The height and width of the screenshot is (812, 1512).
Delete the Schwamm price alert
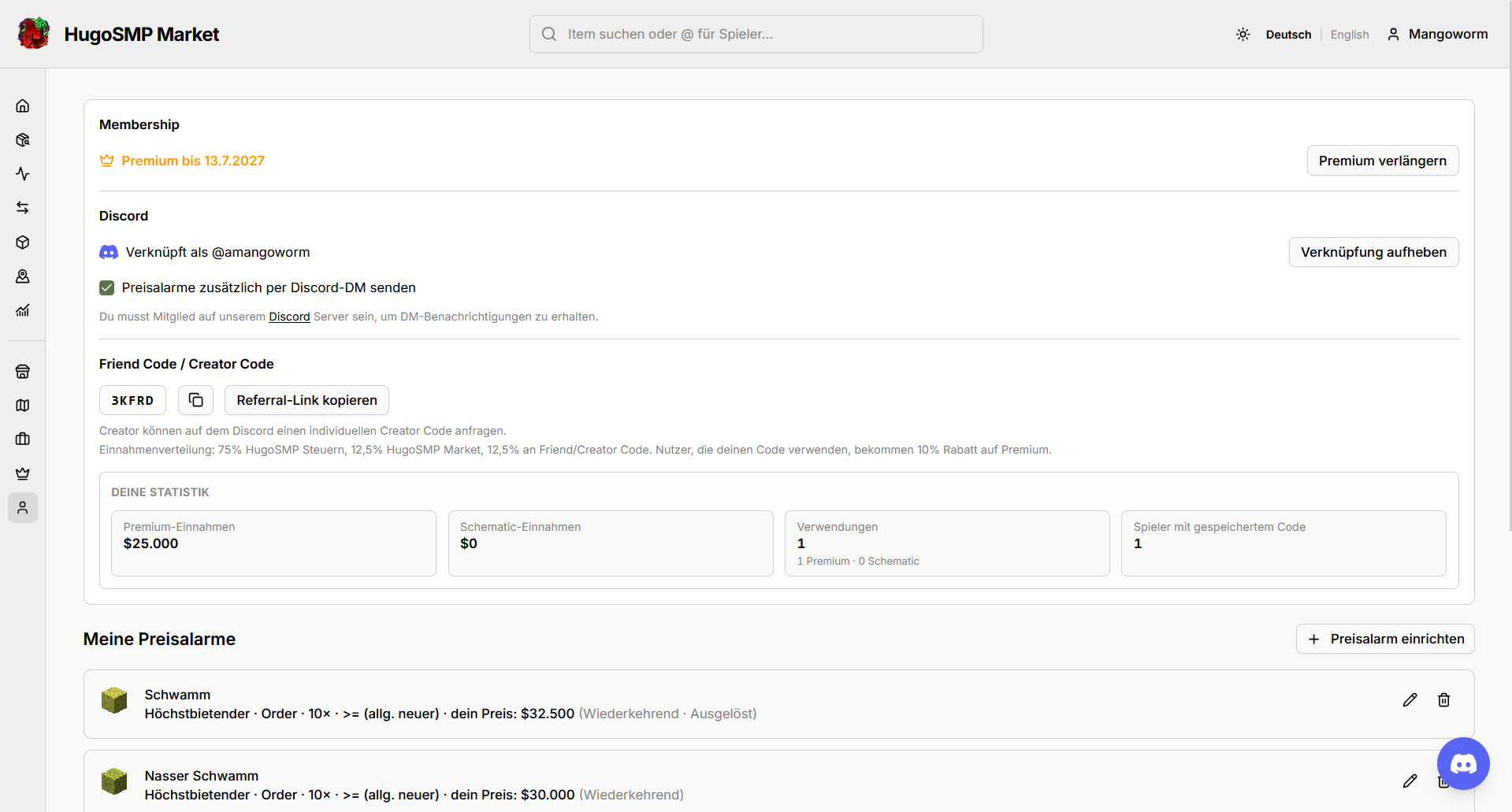coord(1443,700)
